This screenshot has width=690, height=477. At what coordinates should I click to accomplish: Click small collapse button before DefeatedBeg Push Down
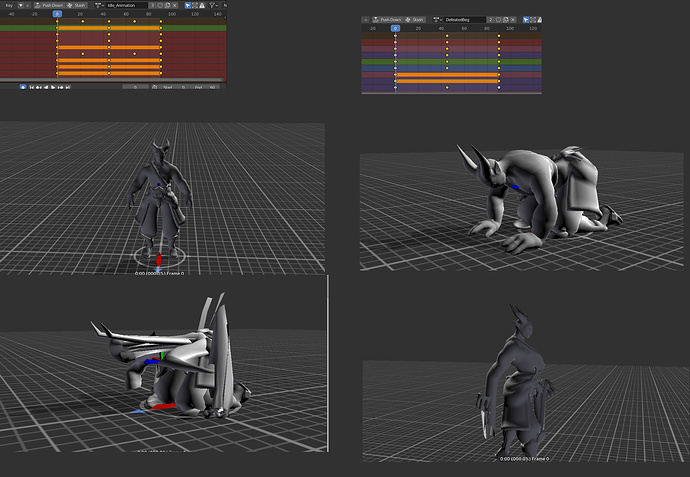point(366,20)
